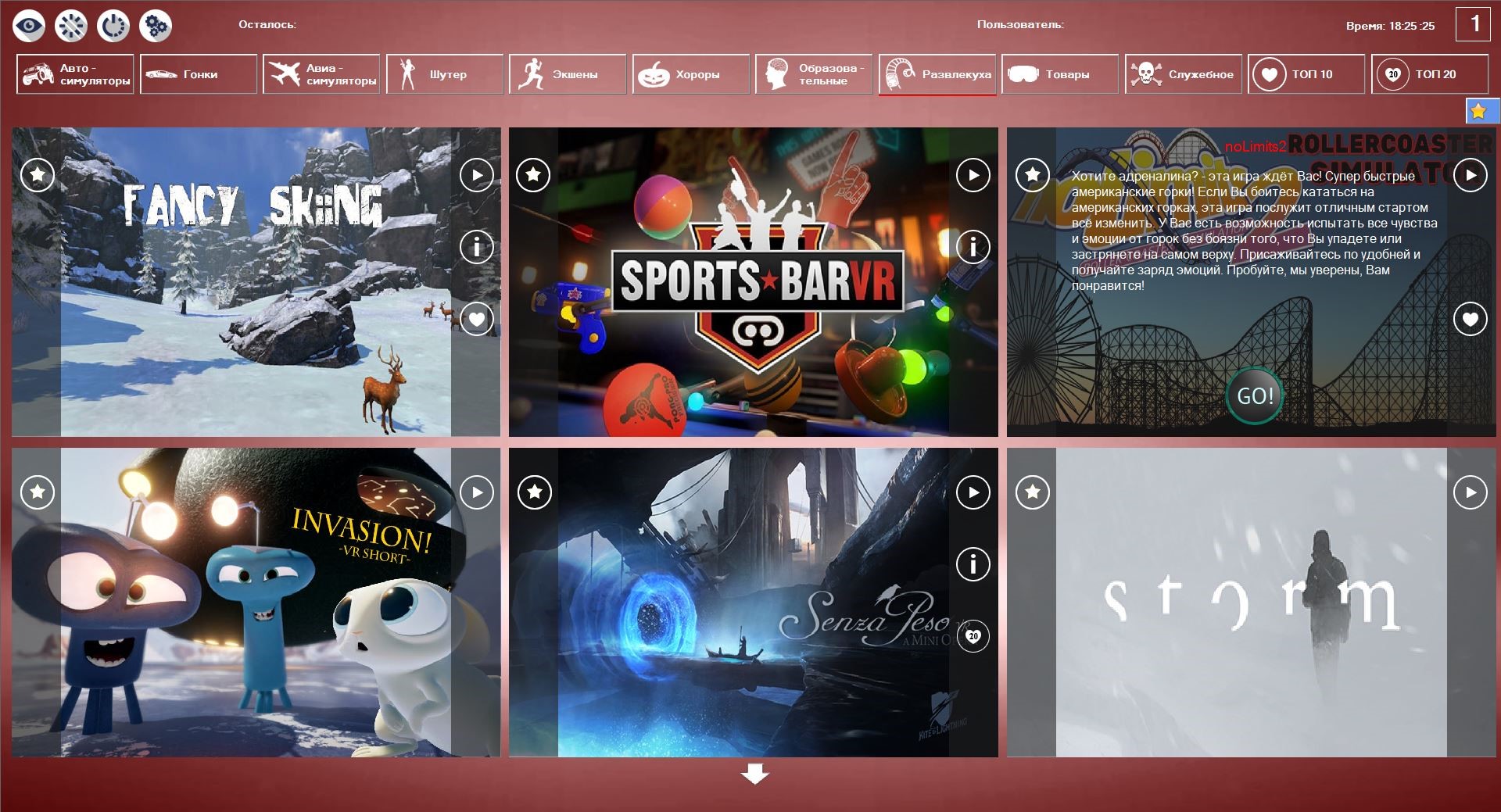Image resolution: width=1501 pixels, height=812 pixels.
Task: Click the power button icon at top
Action: (113, 26)
